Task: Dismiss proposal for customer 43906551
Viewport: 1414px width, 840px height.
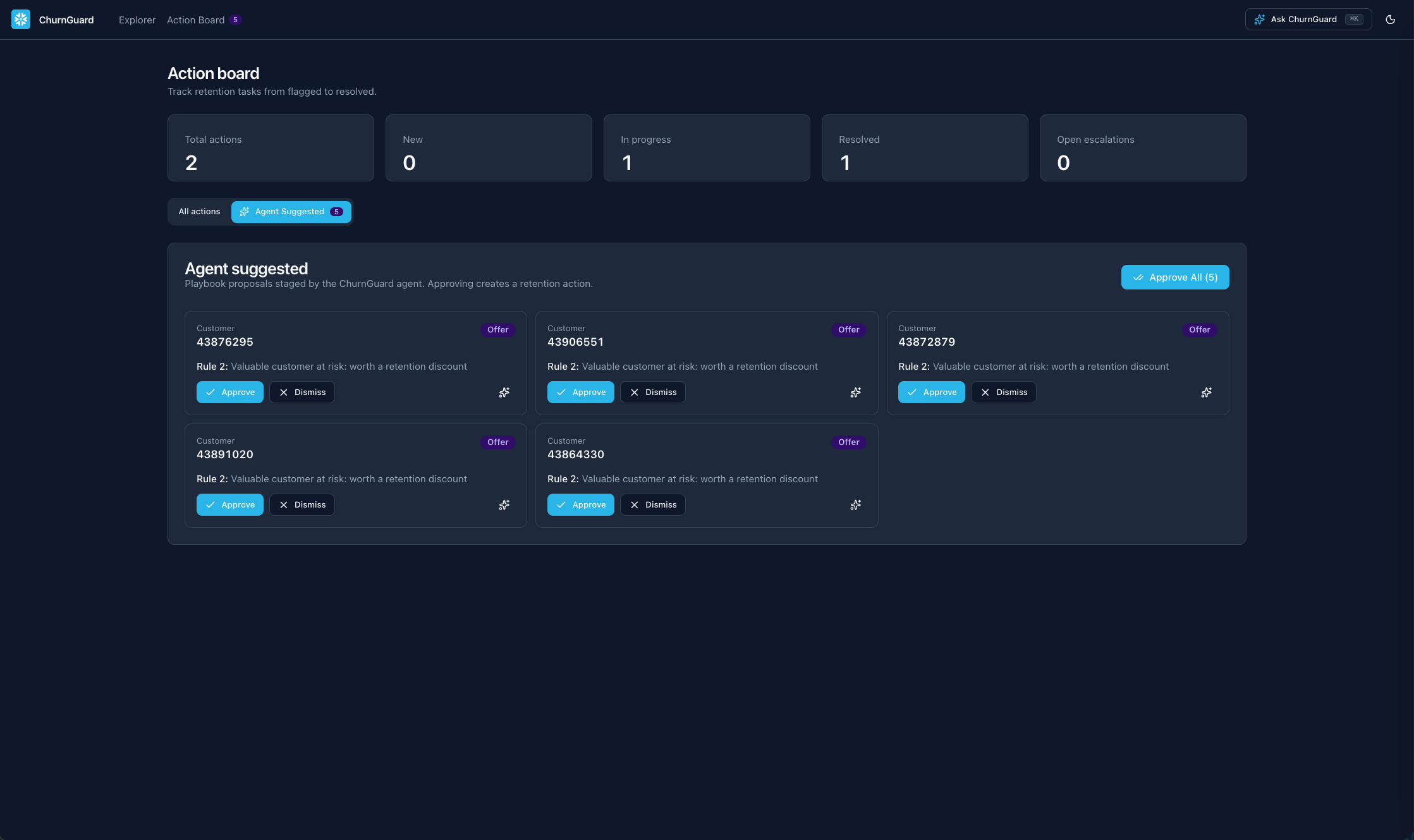Action: 653,393
